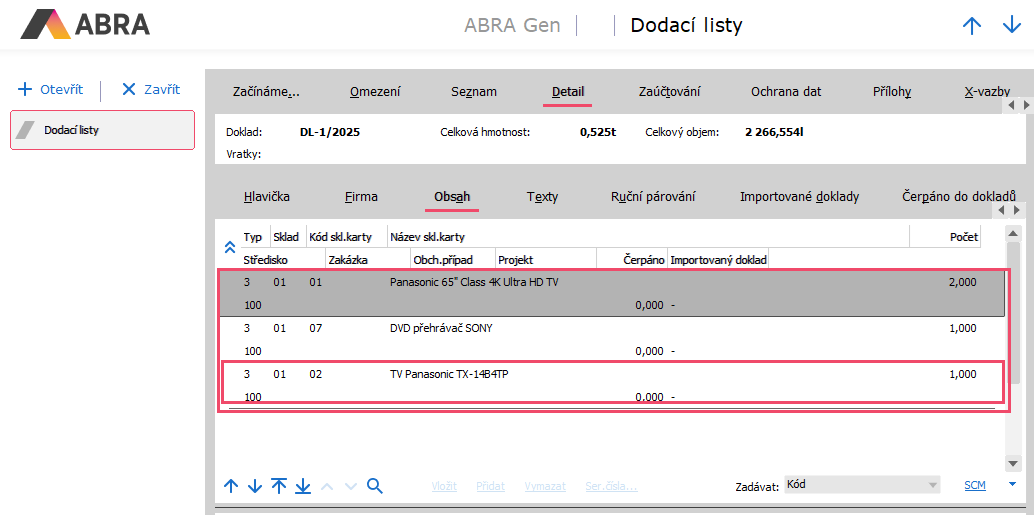Viewport: 1034px width, 515px height.
Task: Click scrollbar up arrow of items table
Action: point(1013,233)
